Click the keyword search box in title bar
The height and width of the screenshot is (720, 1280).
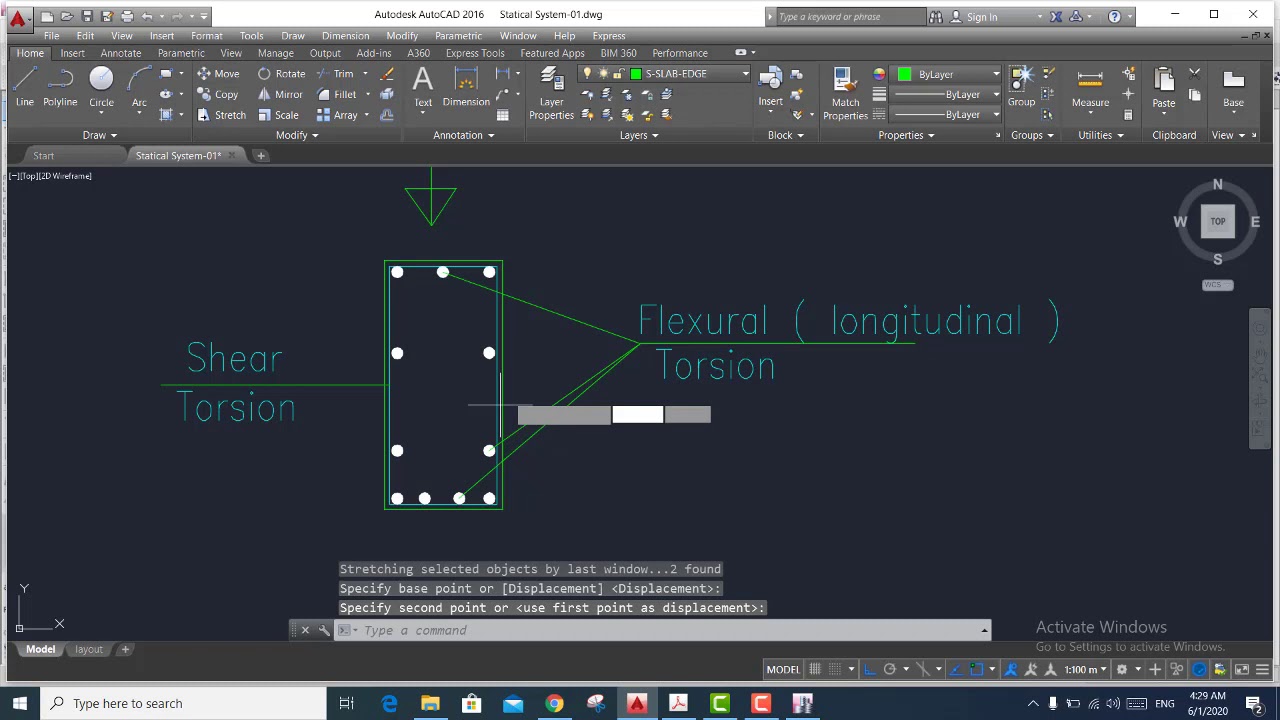(850, 17)
